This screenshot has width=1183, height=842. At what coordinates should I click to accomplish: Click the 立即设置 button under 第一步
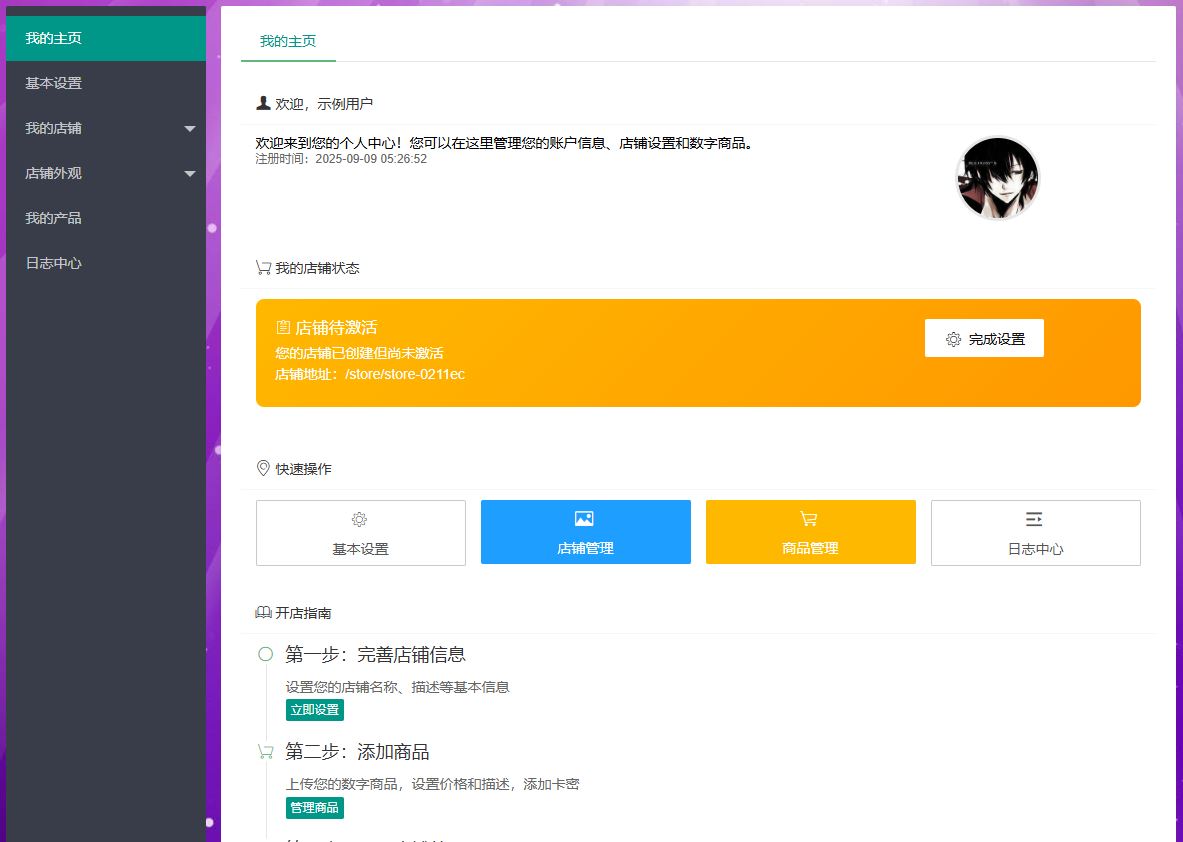click(x=314, y=709)
